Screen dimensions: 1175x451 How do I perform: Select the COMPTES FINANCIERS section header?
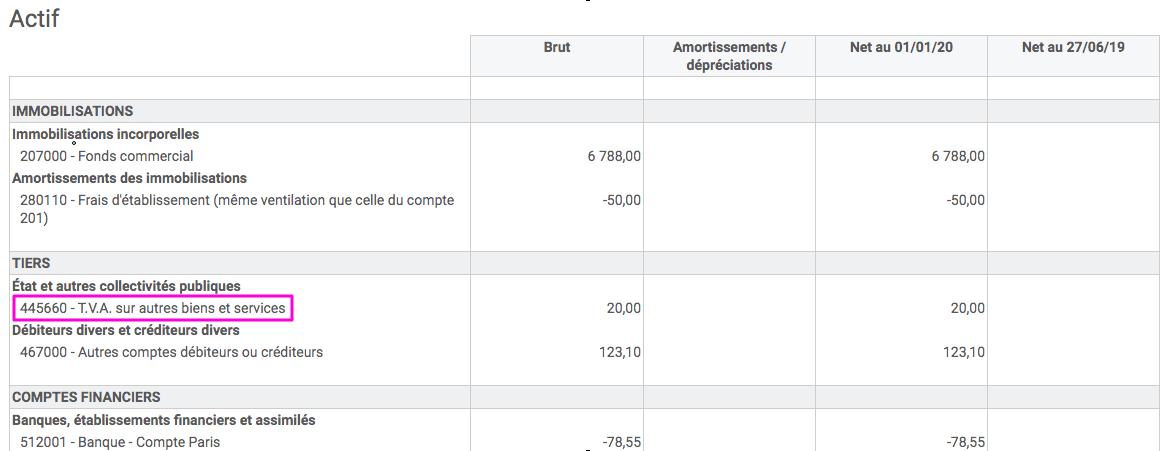[86, 397]
